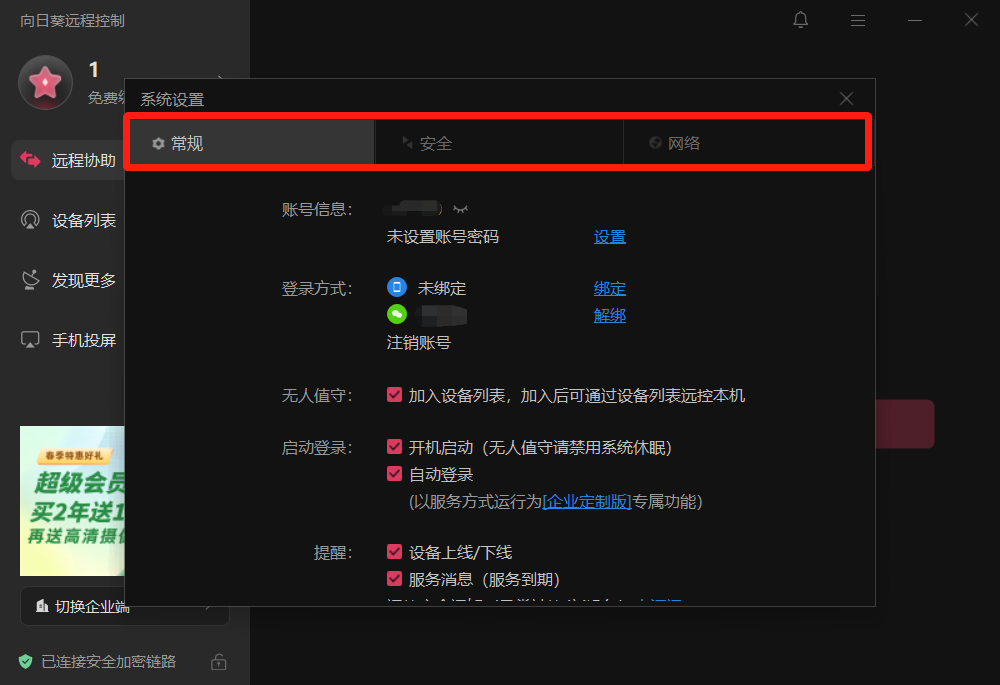Viewport: 1000px width, 685px height.
Task: Switch to the 常规 tab
Action: (252, 143)
